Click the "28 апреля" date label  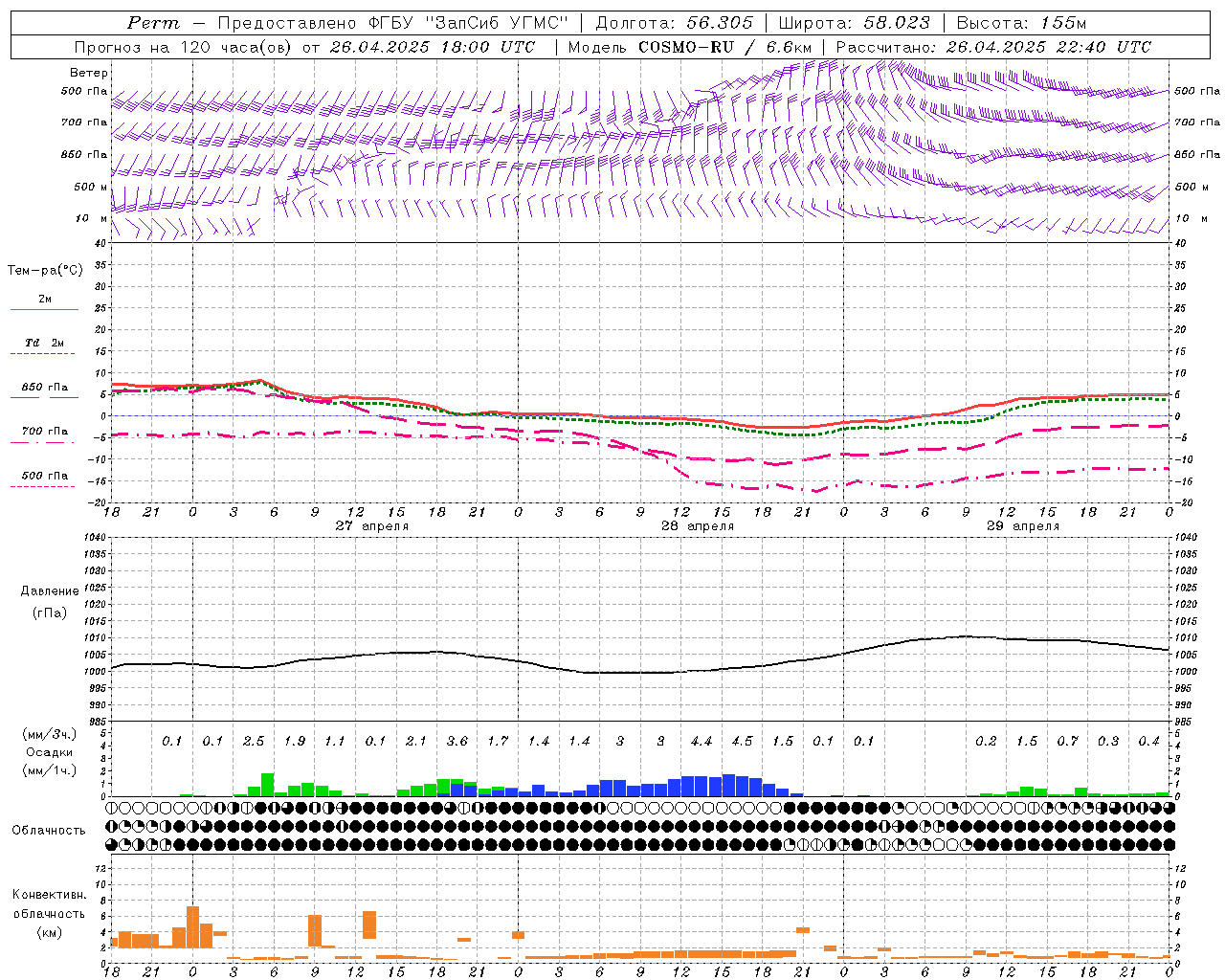[698, 526]
